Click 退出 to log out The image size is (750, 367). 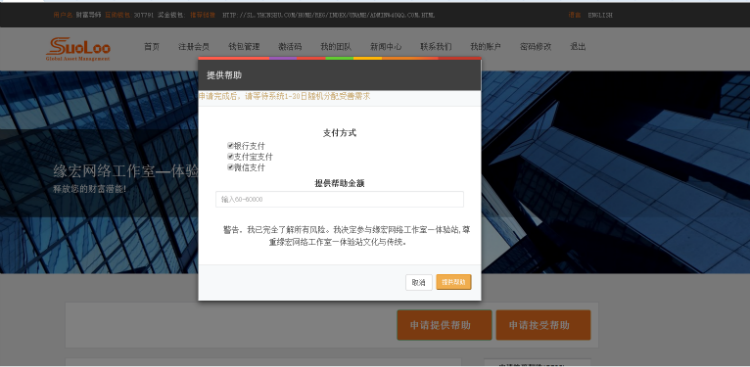[578, 47]
